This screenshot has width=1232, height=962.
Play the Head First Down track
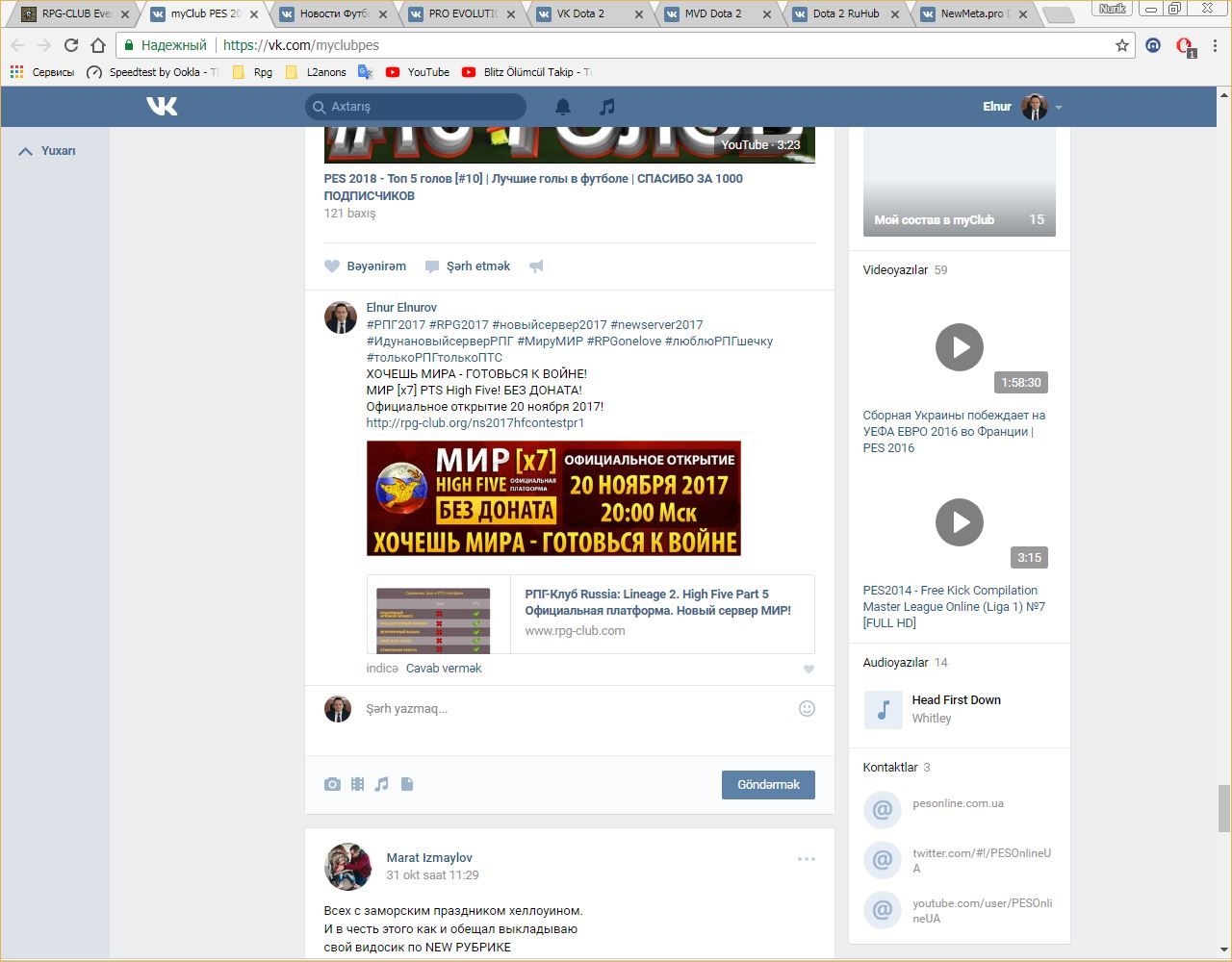883,710
